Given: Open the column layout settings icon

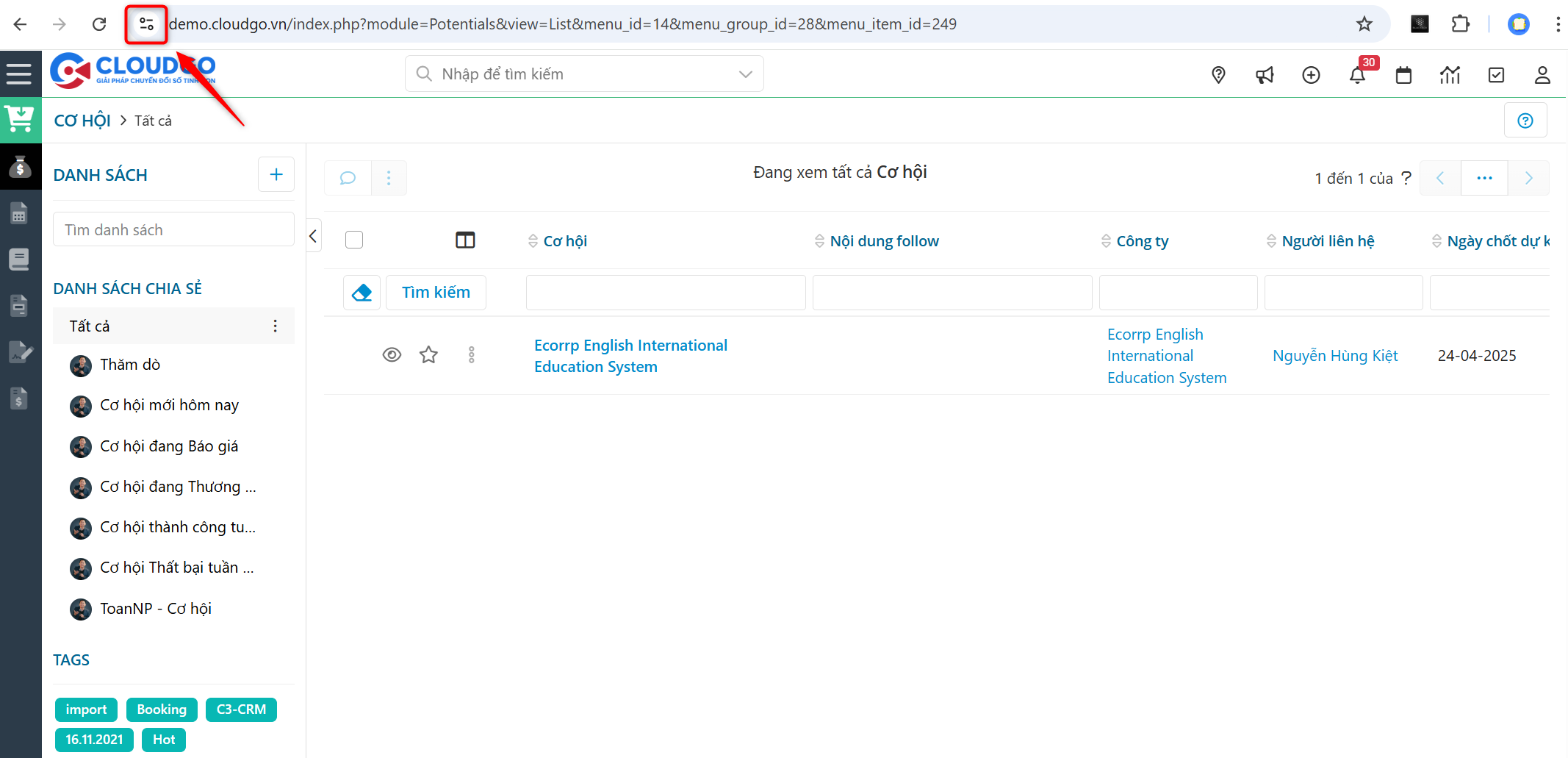Looking at the screenshot, I should pos(465,240).
